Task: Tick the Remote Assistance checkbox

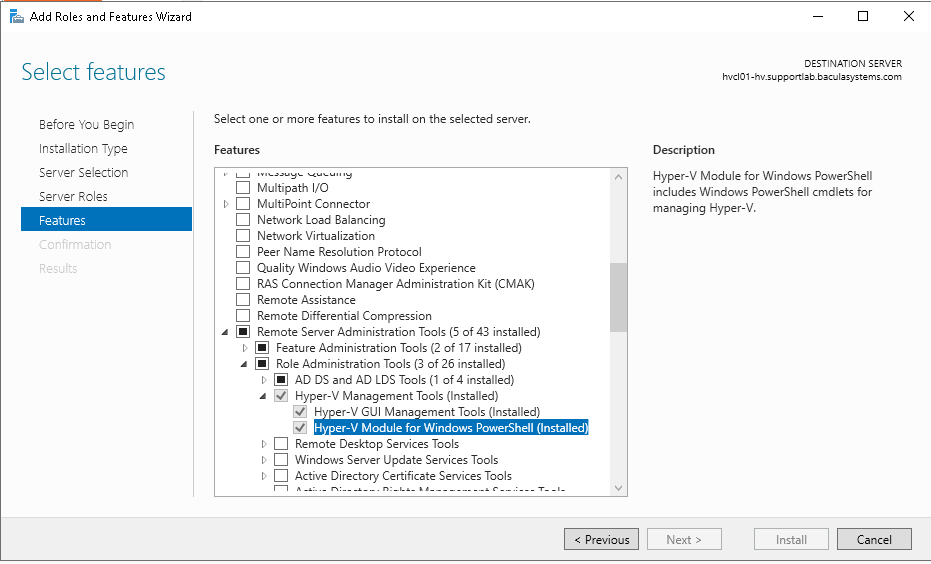Action: [243, 300]
